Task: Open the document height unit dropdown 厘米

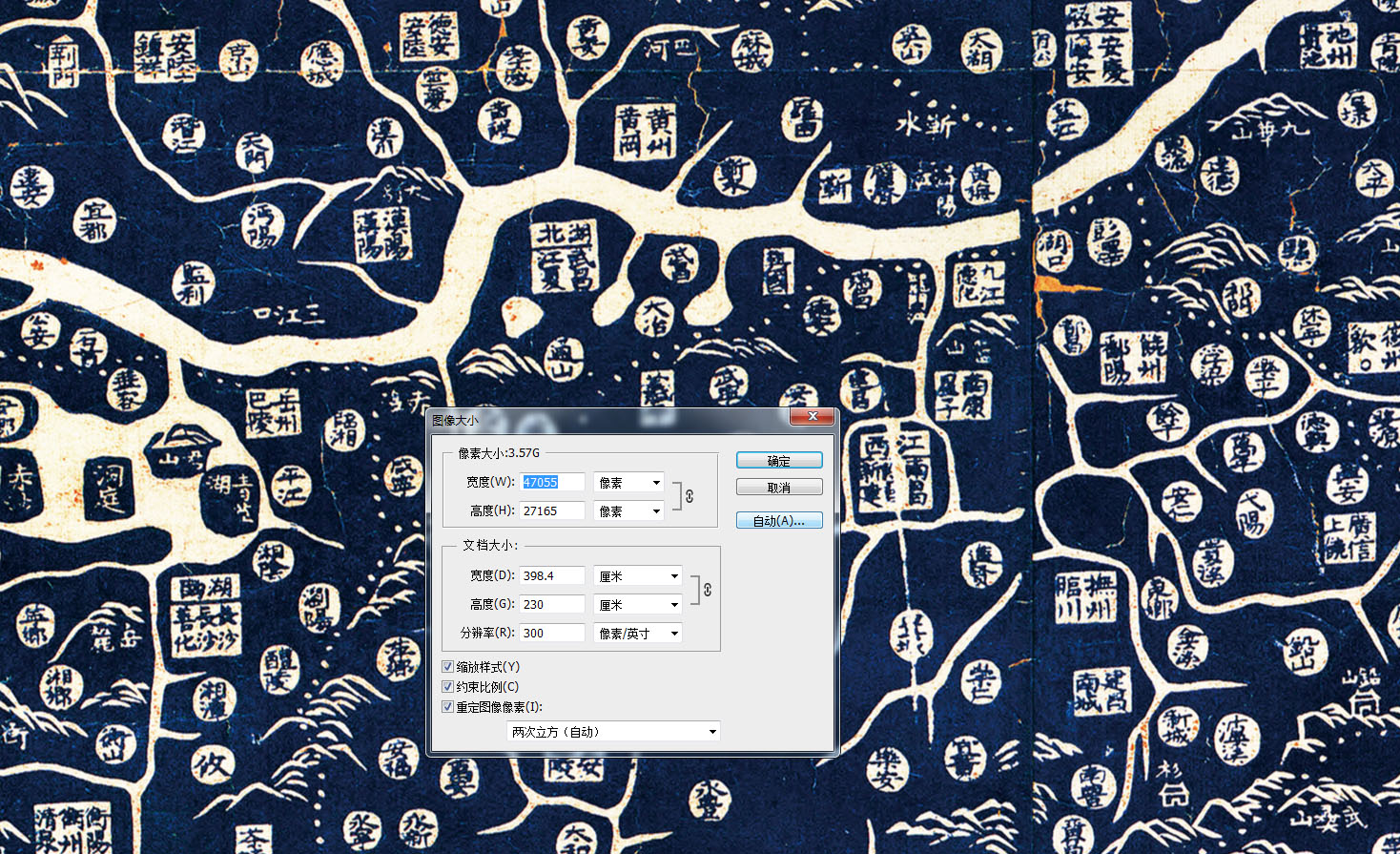Action: (x=638, y=605)
